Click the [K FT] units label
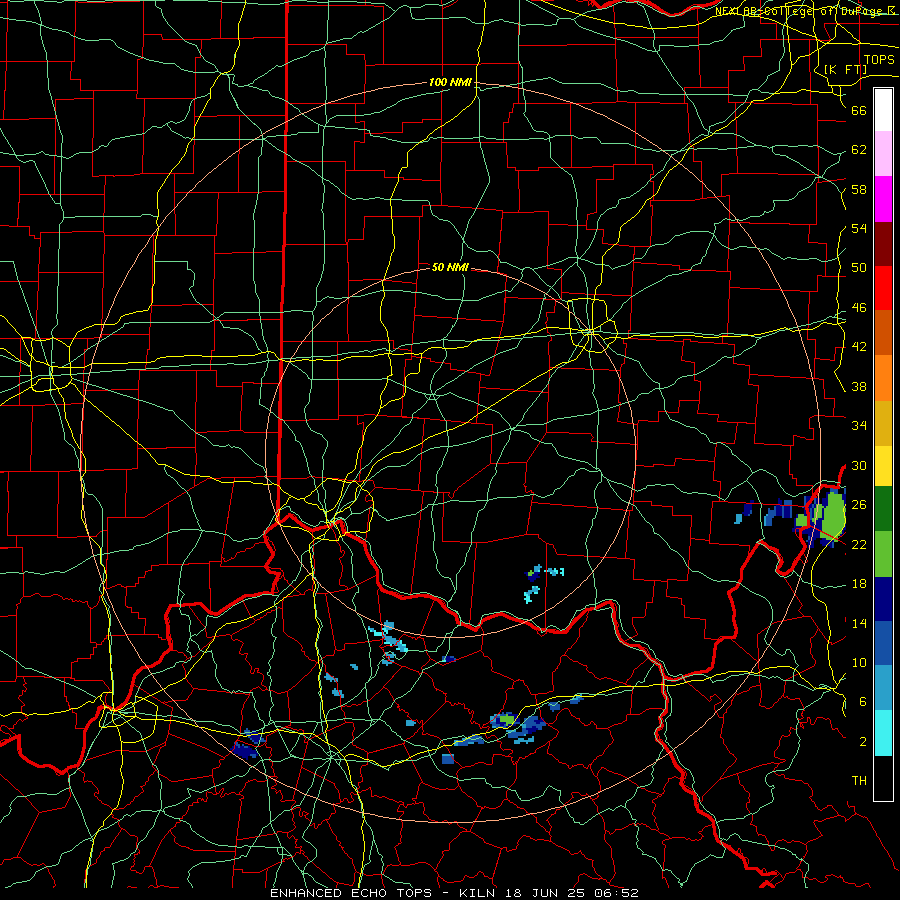 tap(845, 69)
